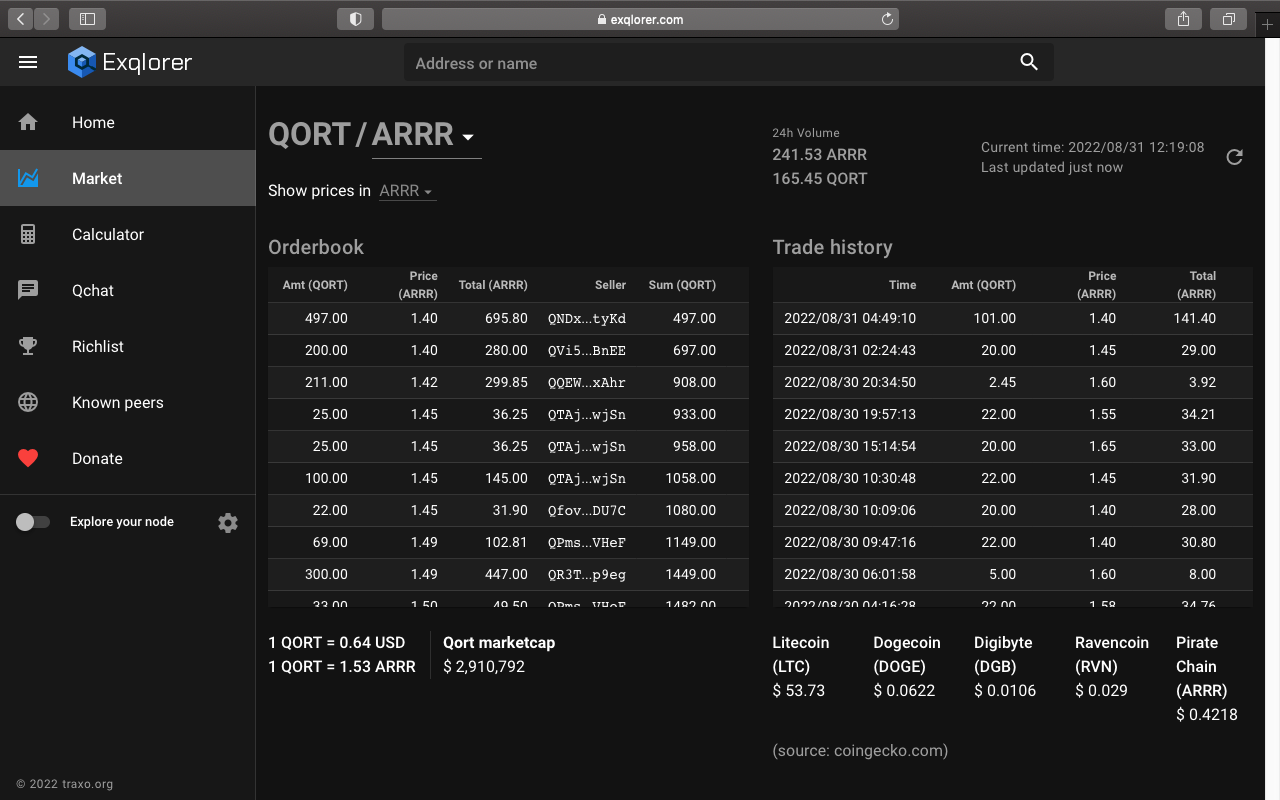Refresh market data with reload icon
This screenshot has width=1280, height=800.
click(x=1235, y=157)
